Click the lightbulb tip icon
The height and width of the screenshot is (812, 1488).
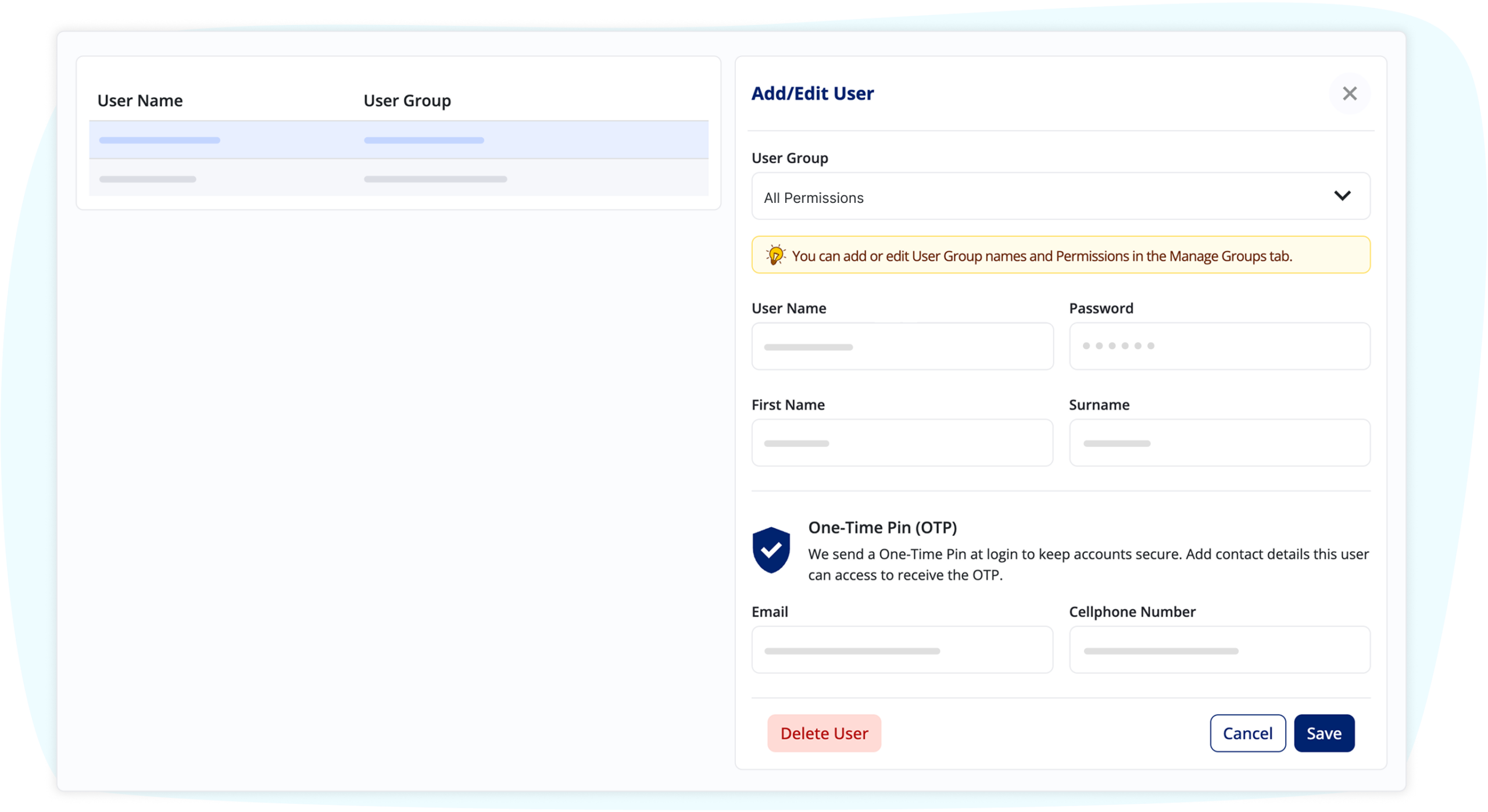click(775, 255)
